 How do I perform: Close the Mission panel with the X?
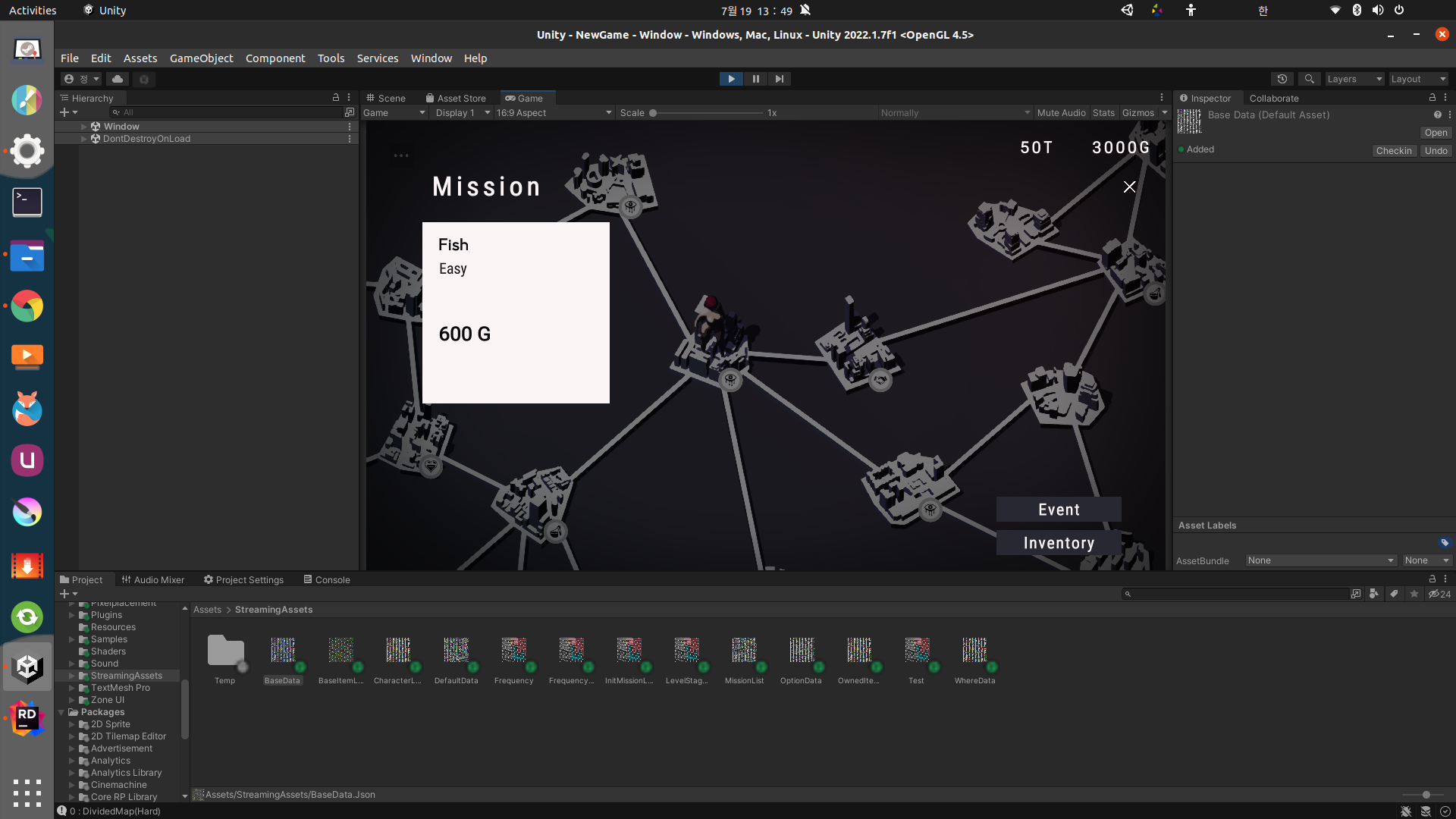pos(1129,187)
